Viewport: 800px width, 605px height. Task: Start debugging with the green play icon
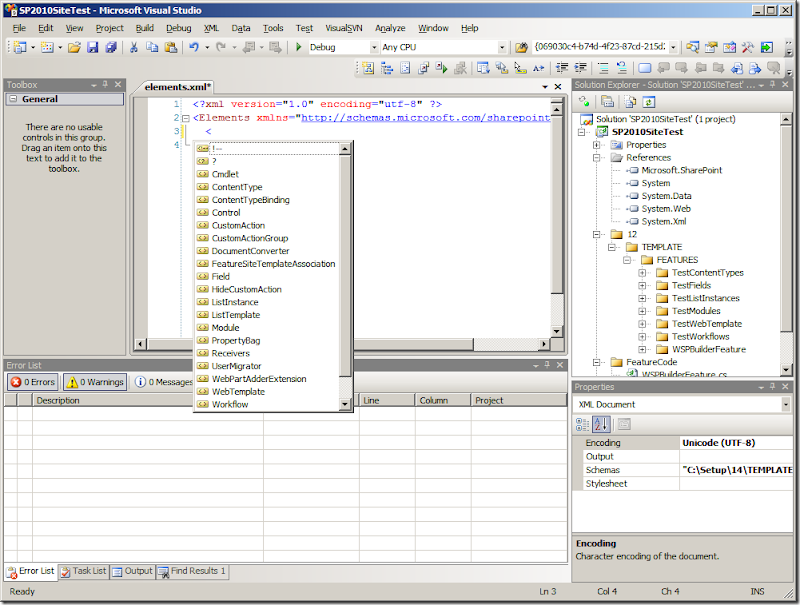coord(298,47)
